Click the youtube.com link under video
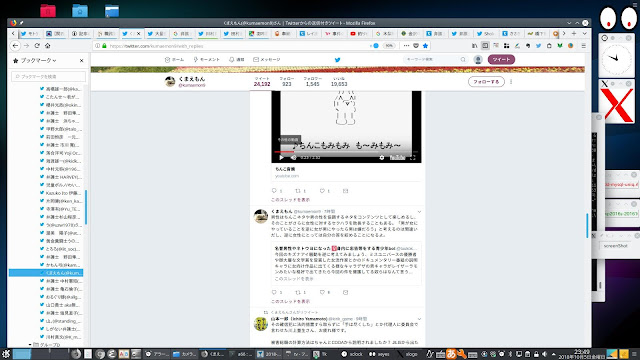The height and width of the screenshot is (360, 640). tap(287, 176)
